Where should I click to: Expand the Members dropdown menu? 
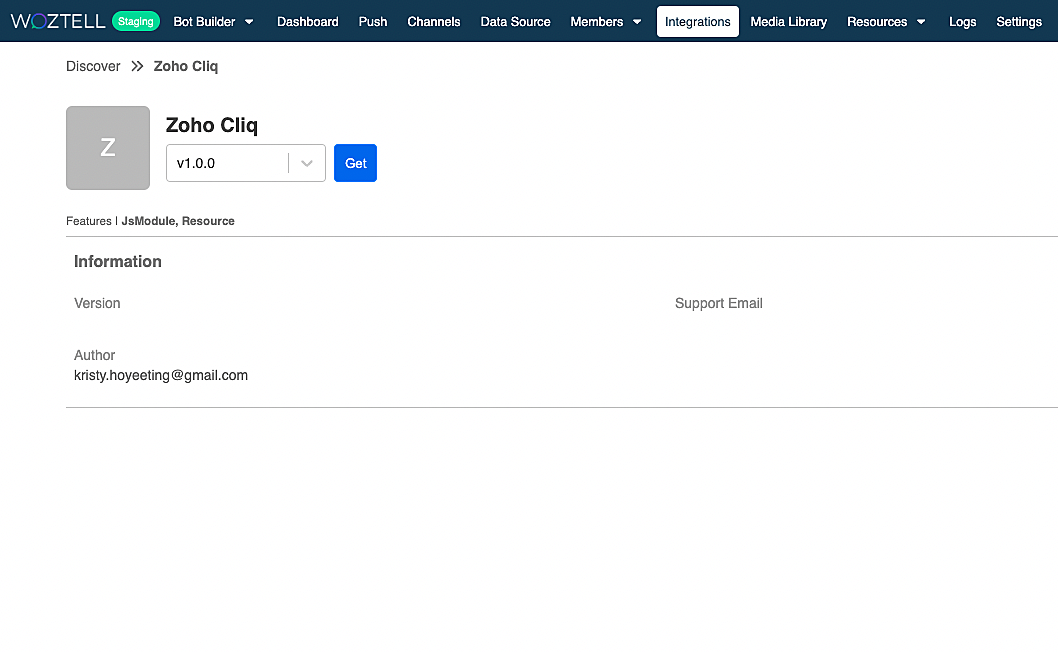[x=605, y=22]
